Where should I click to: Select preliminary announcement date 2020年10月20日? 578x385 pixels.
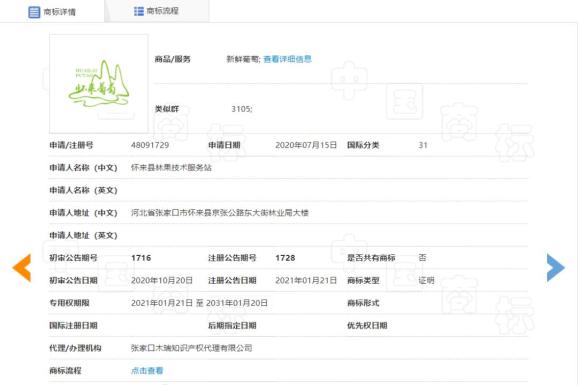[x=162, y=280]
